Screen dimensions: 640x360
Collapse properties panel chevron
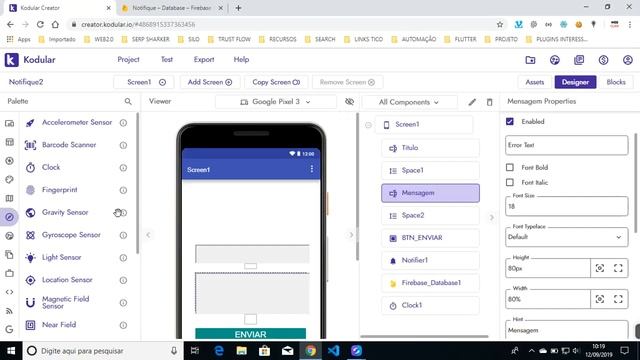(x=491, y=218)
